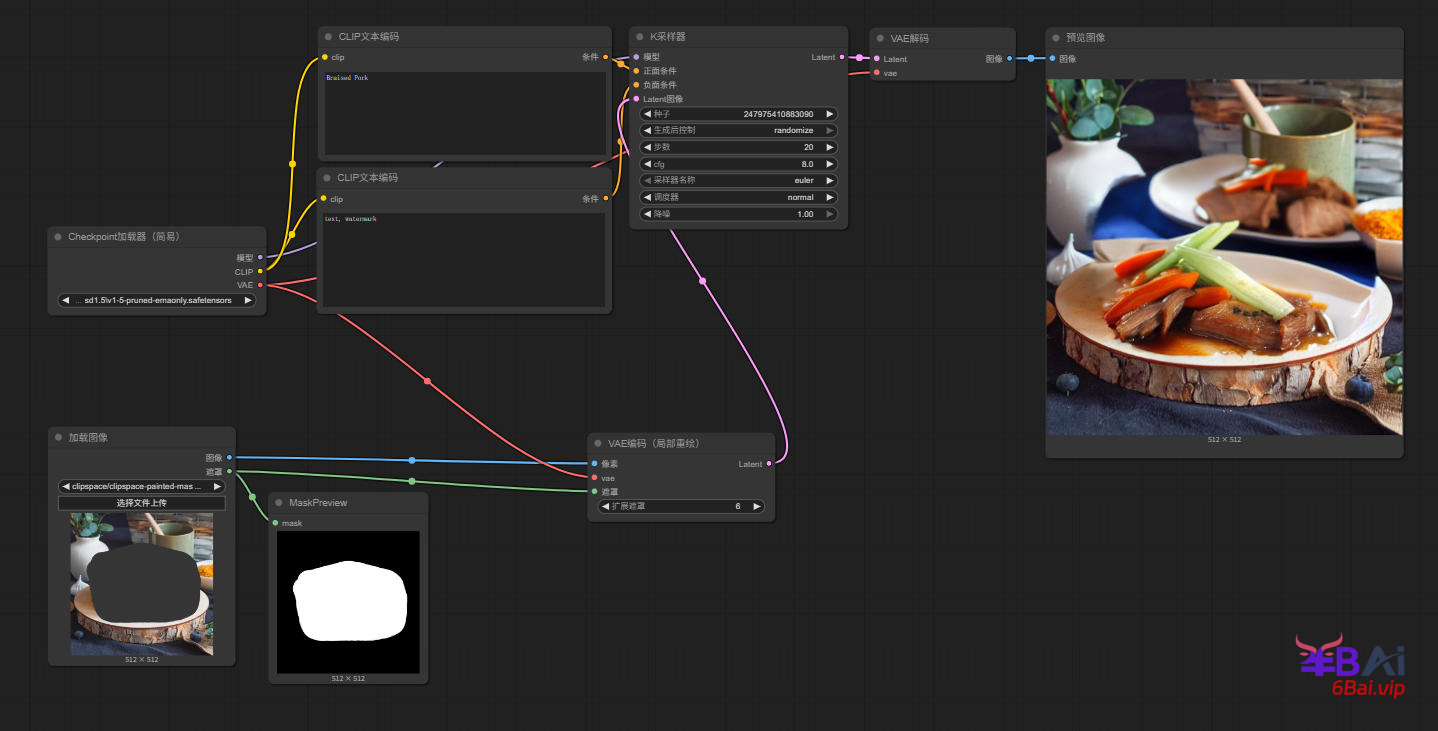Image resolution: width=1438 pixels, height=731 pixels.
Task: Click the white mask thumbnail in MaskPreview
Action: (x=348, y=601)
